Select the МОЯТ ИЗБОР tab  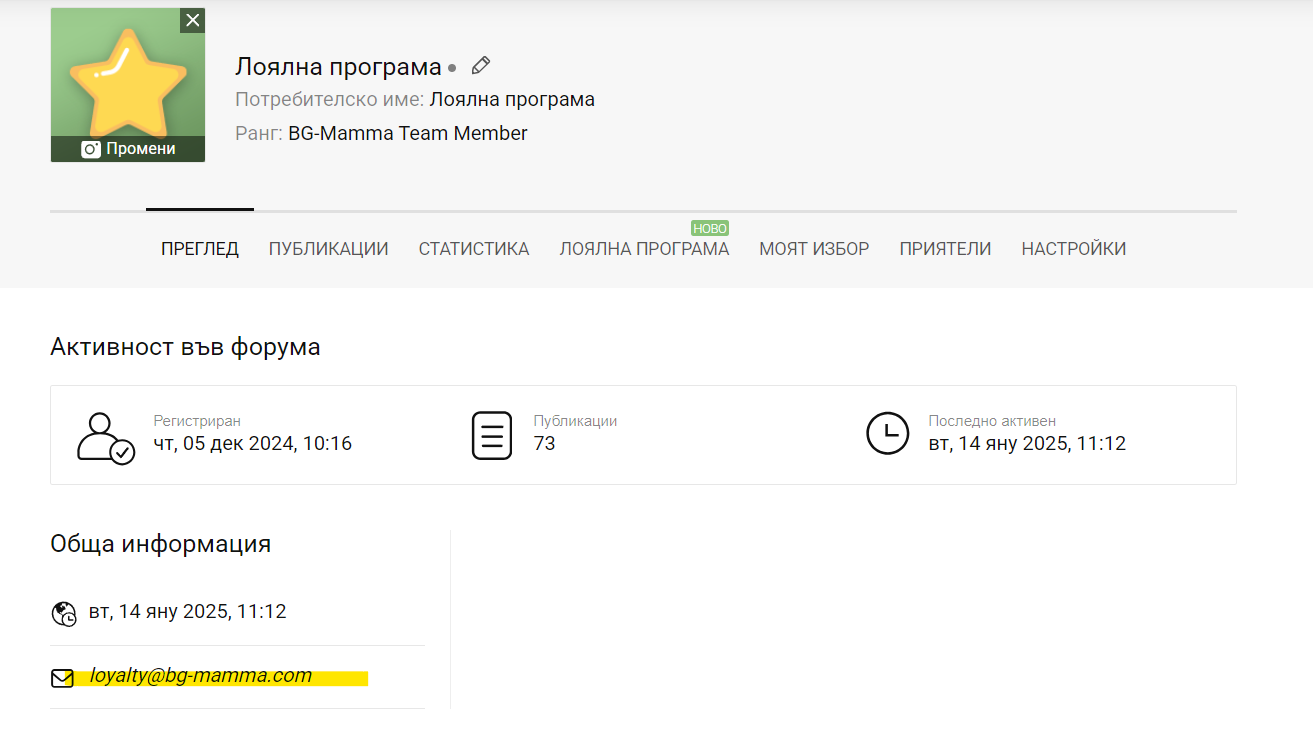[x=814, y=249]
